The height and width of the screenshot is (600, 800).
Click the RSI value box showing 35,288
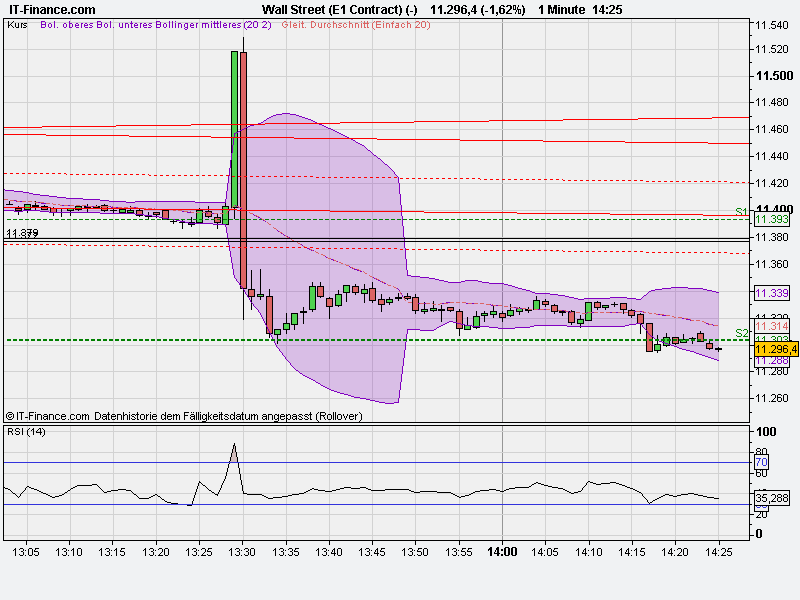pyautogui.click(x=770, y=498)
